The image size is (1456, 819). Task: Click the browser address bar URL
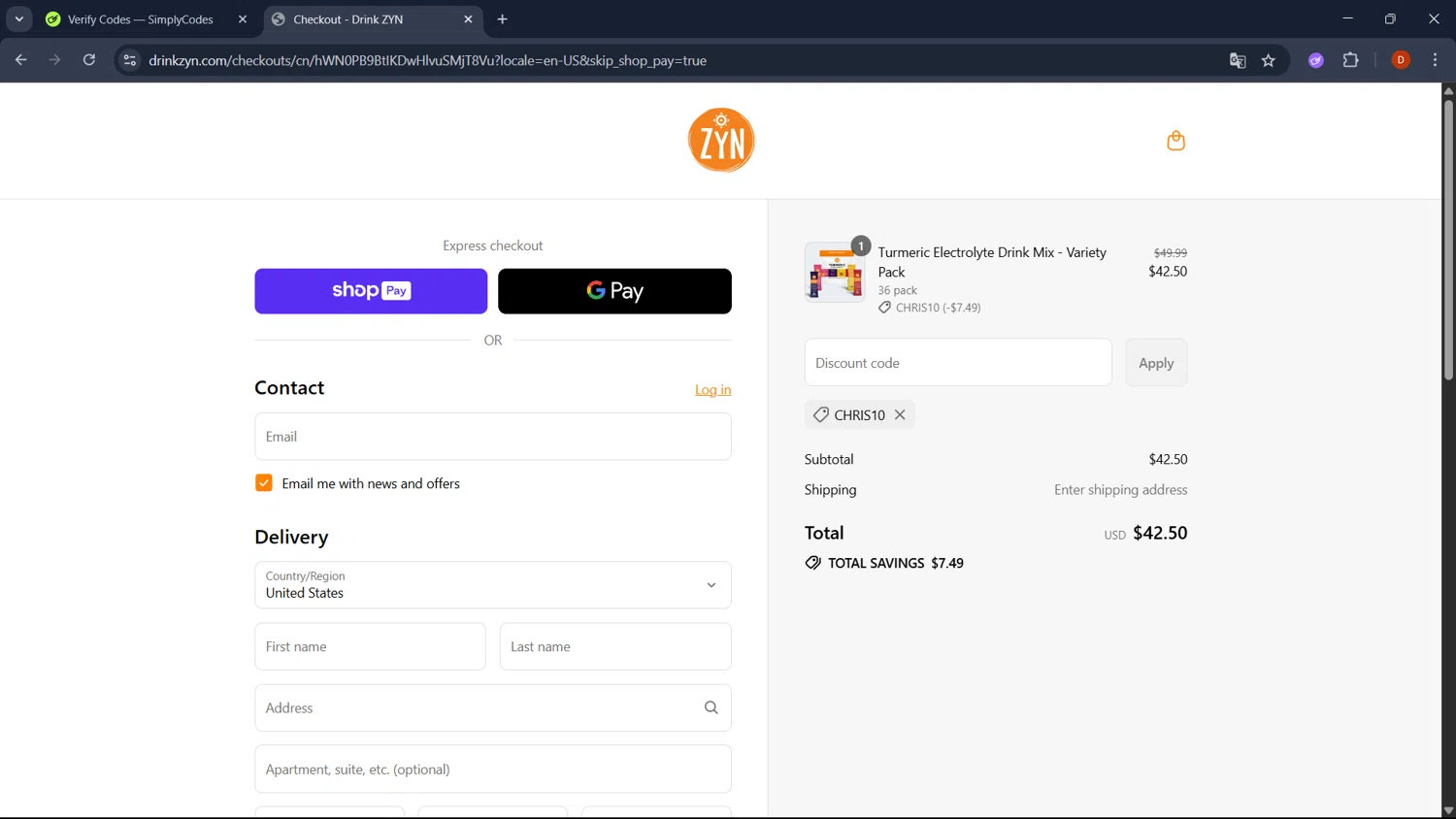427,60
